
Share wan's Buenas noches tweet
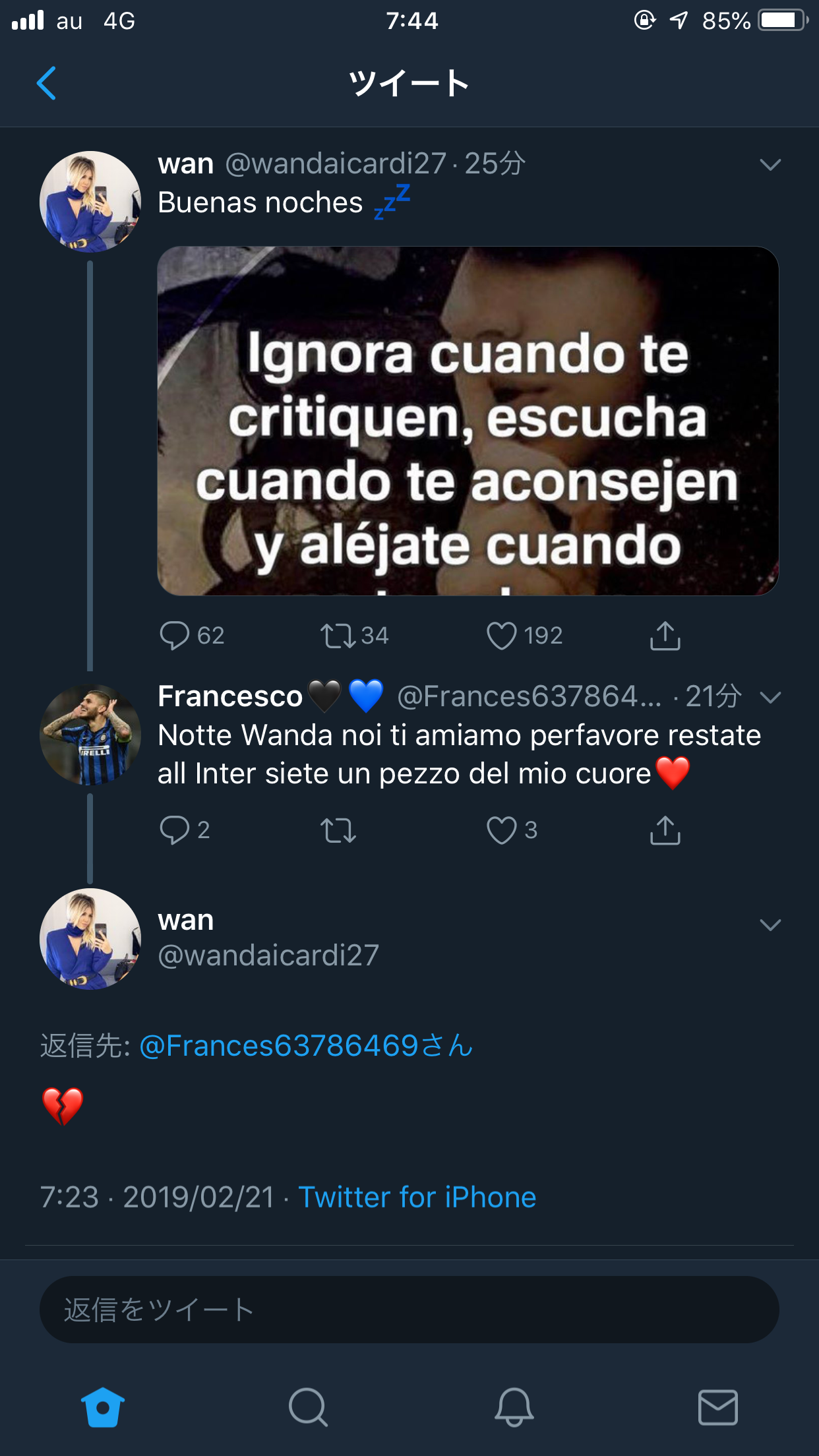pyautogui.click(x=665, y=635)
